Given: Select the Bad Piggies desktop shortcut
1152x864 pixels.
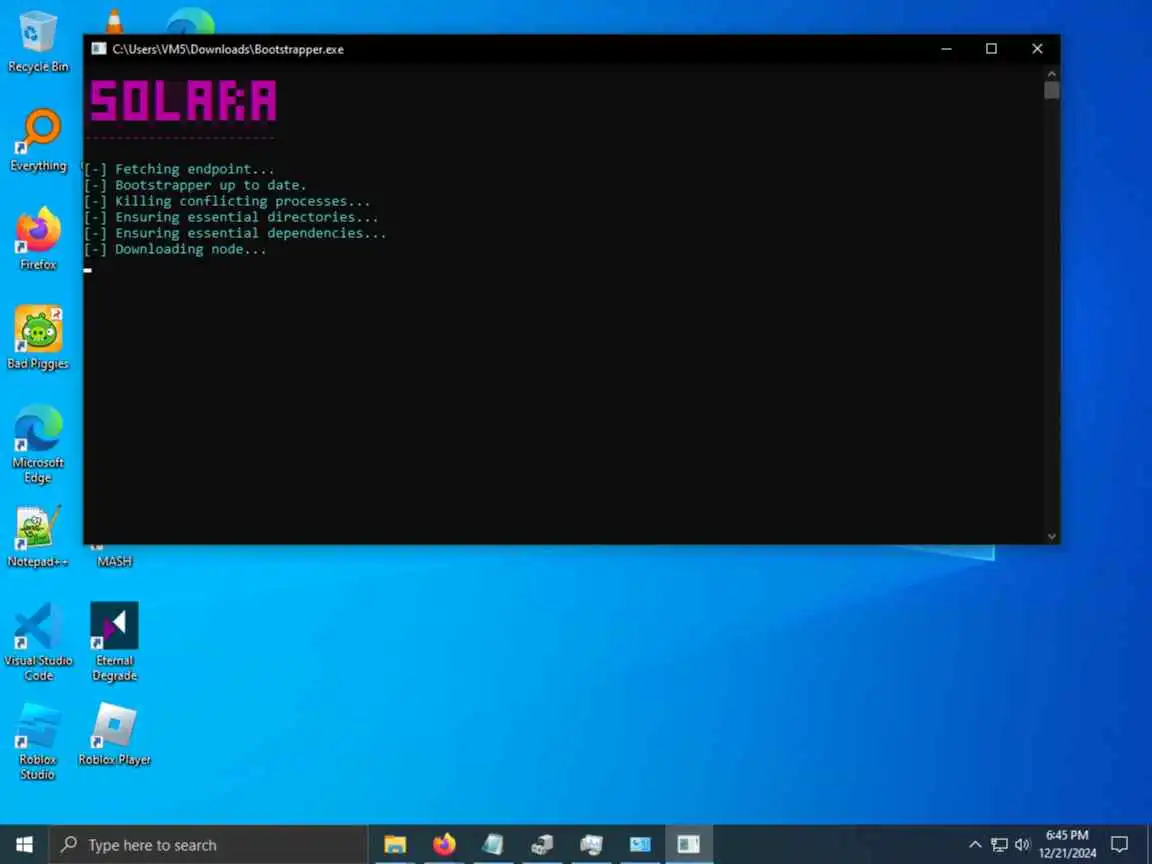Looking at the screenshot, I should tap(38, 338).
